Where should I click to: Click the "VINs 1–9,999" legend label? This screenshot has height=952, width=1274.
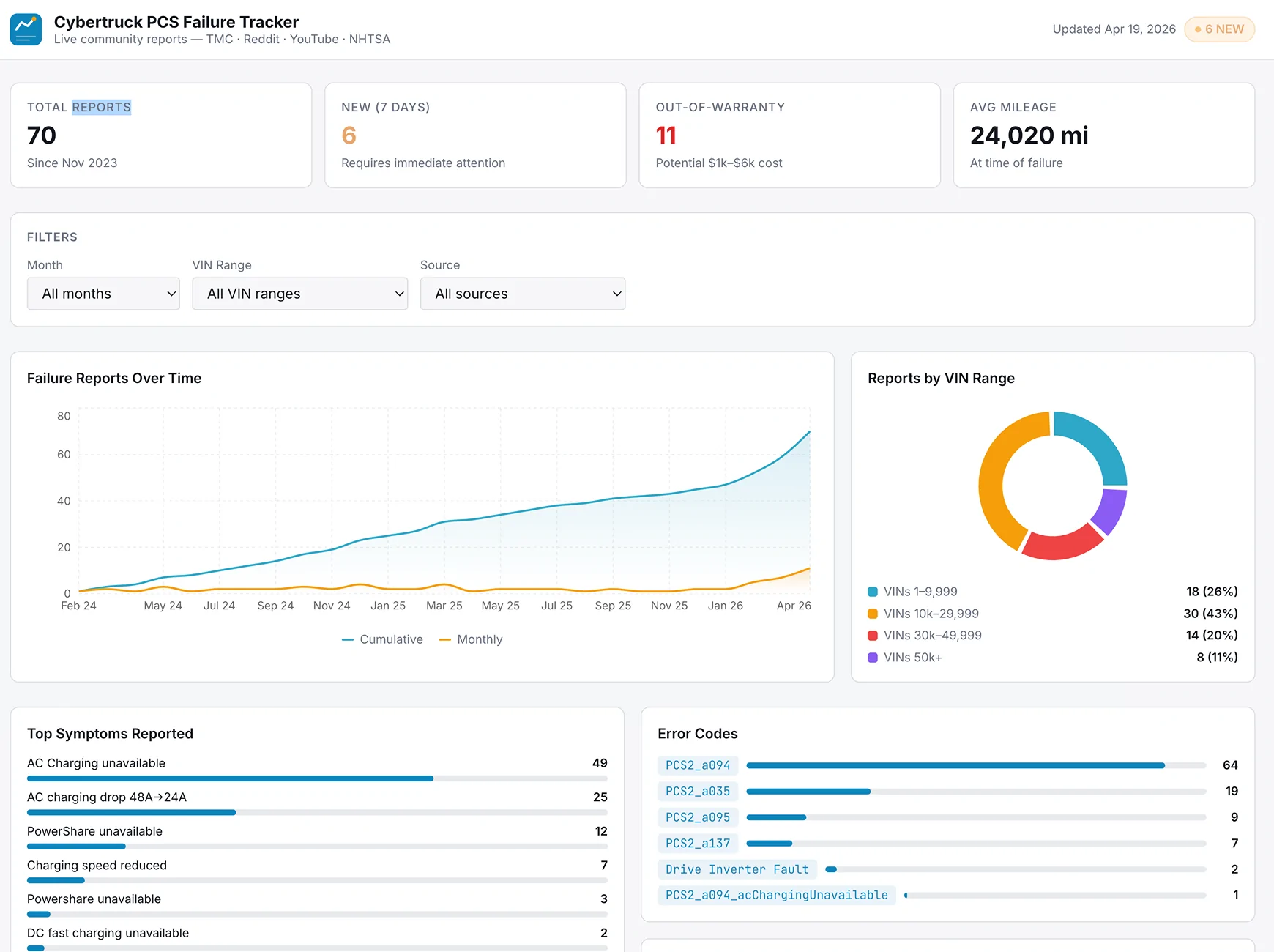[920, 592]
